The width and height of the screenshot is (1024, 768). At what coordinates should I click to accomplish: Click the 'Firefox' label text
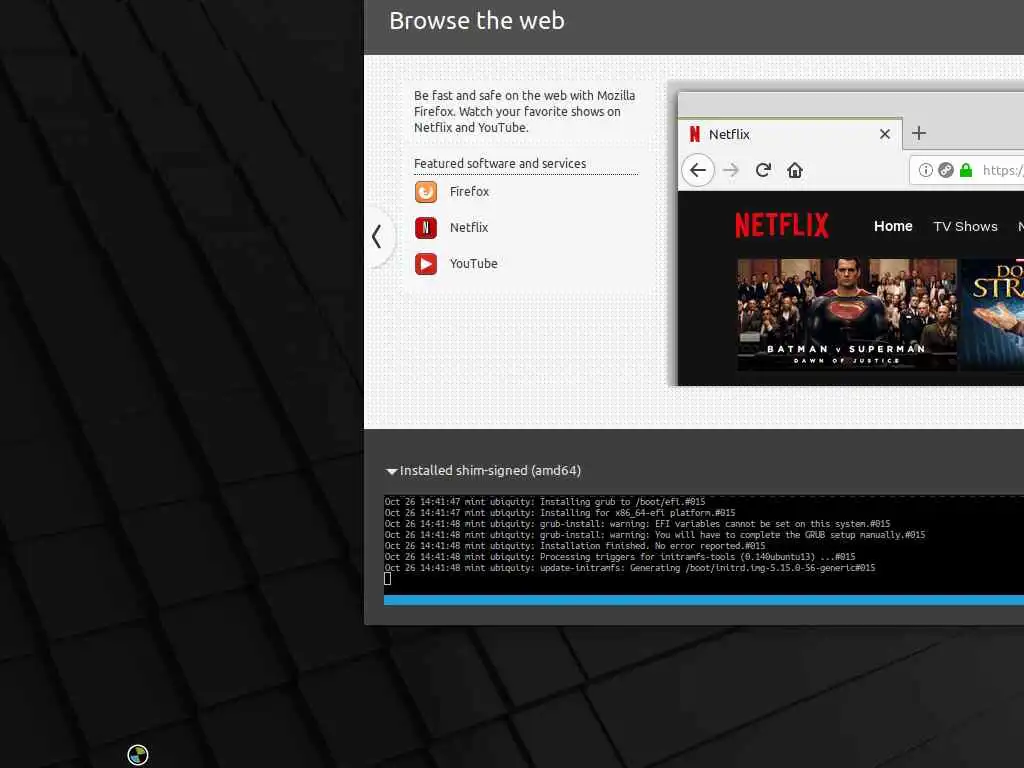point(469,191)
